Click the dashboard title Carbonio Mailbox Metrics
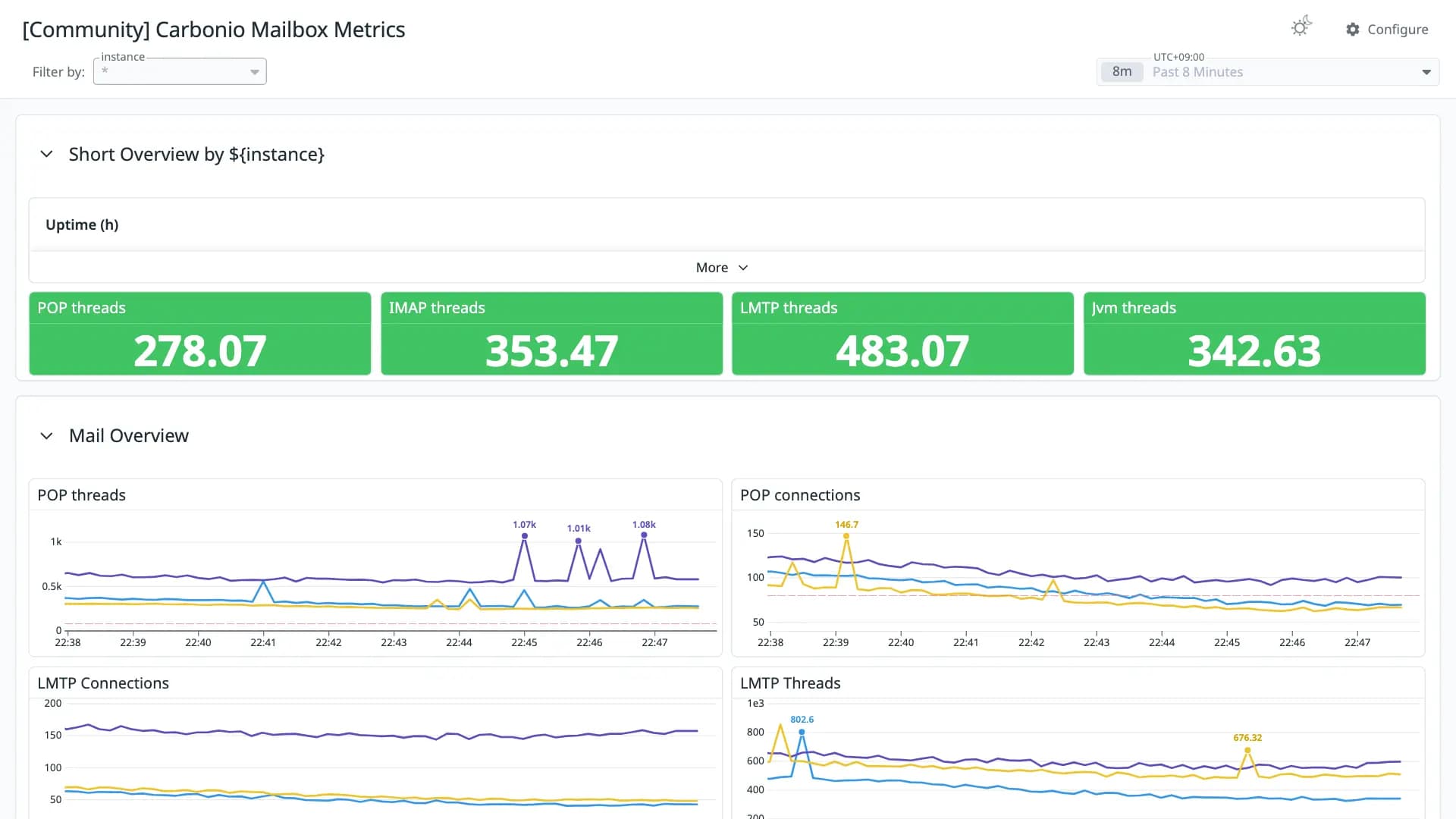1456x819 pixels. tap(214, 30)
